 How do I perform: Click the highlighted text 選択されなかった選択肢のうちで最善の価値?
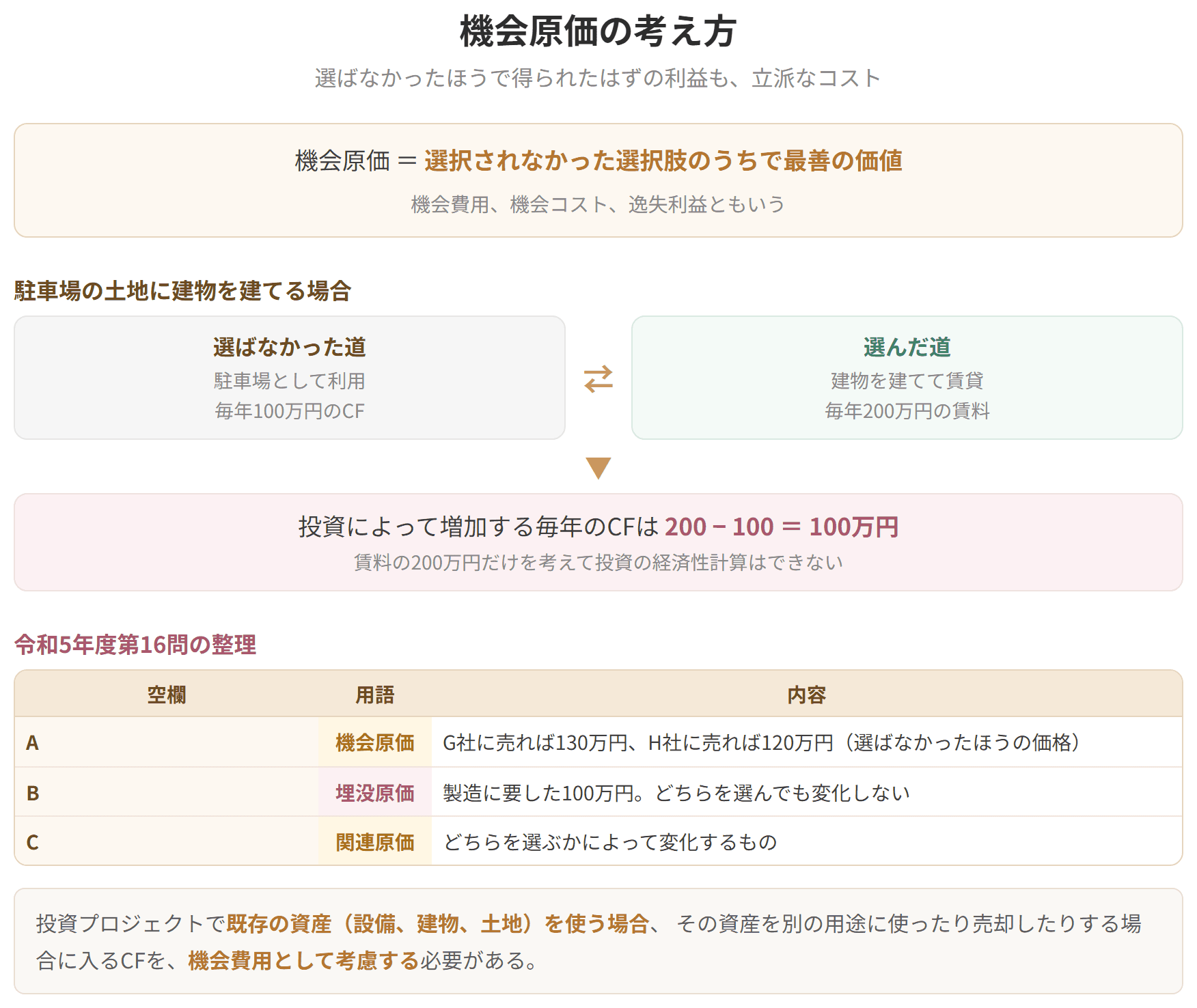(x=663, y=161)
